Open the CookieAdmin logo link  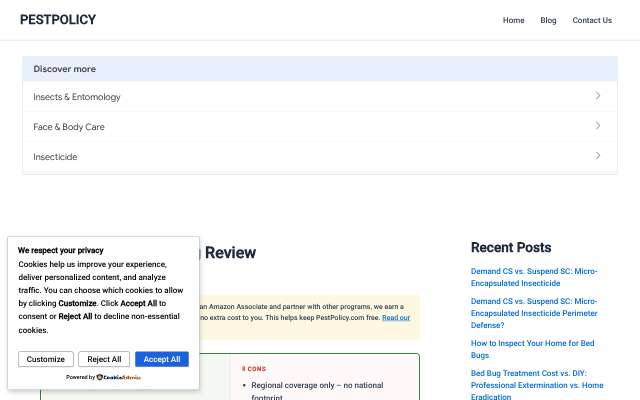[x=119, y=377]
